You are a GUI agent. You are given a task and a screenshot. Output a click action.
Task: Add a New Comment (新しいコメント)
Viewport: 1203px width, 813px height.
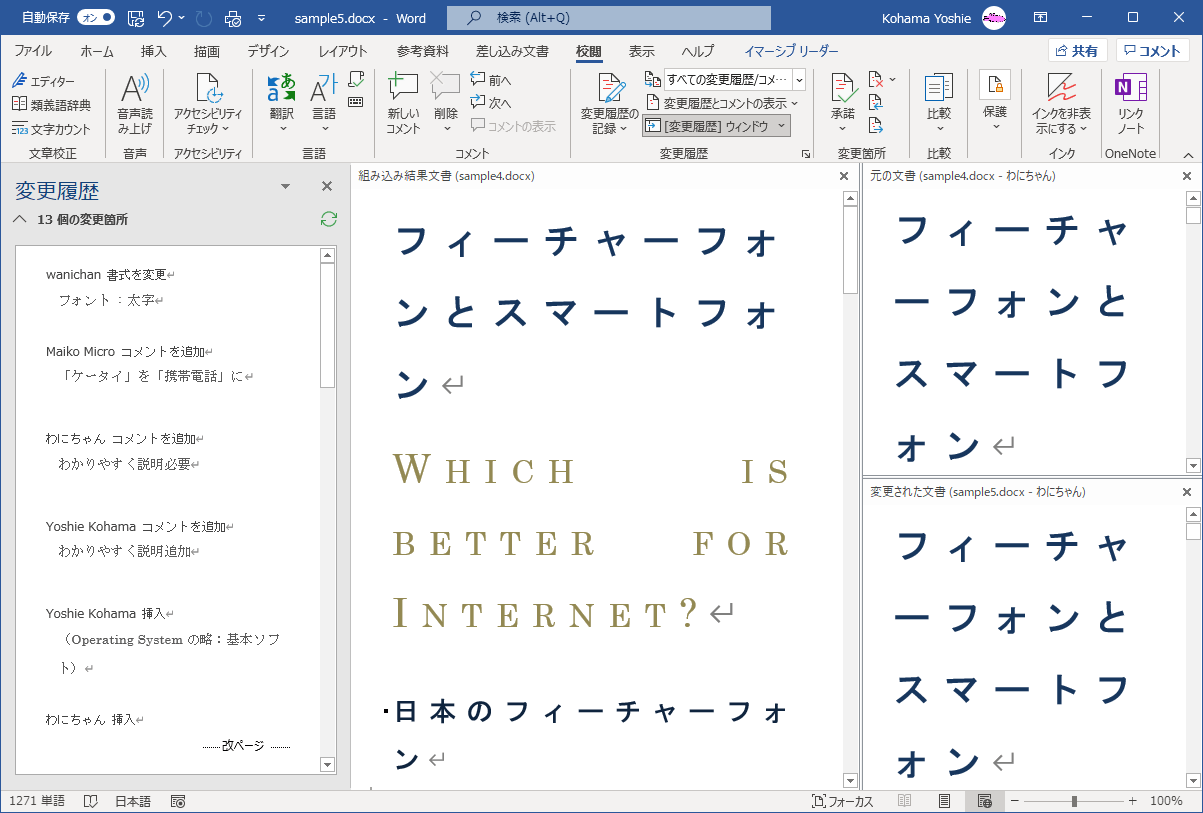pos(403,105)
